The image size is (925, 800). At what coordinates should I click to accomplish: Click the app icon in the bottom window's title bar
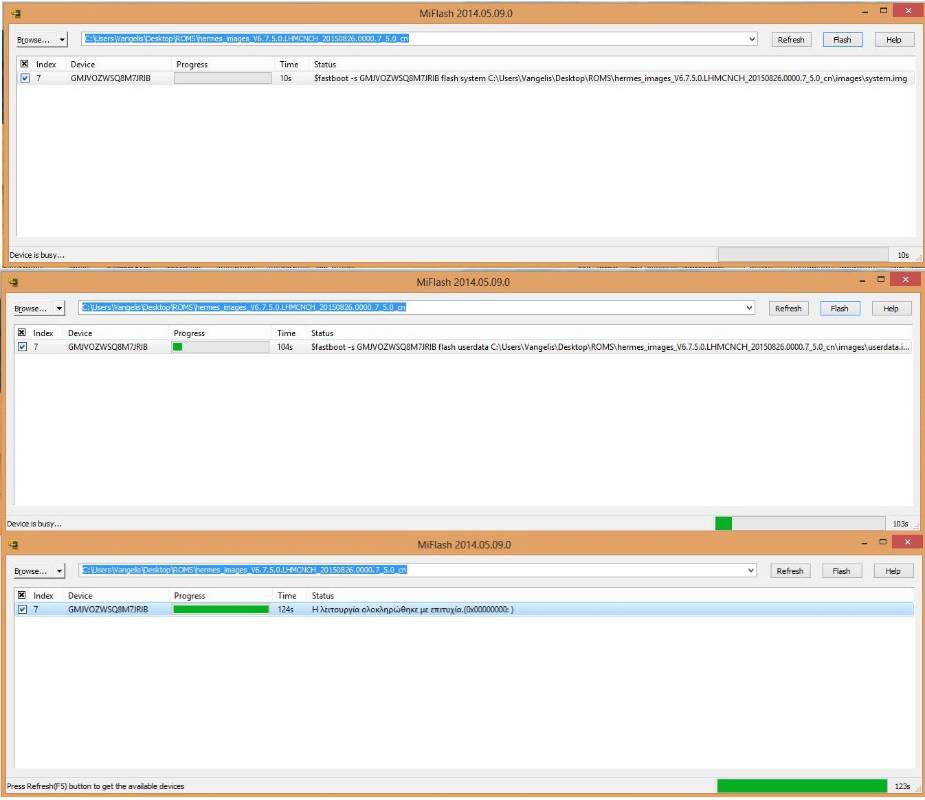(x=14, y=545)
